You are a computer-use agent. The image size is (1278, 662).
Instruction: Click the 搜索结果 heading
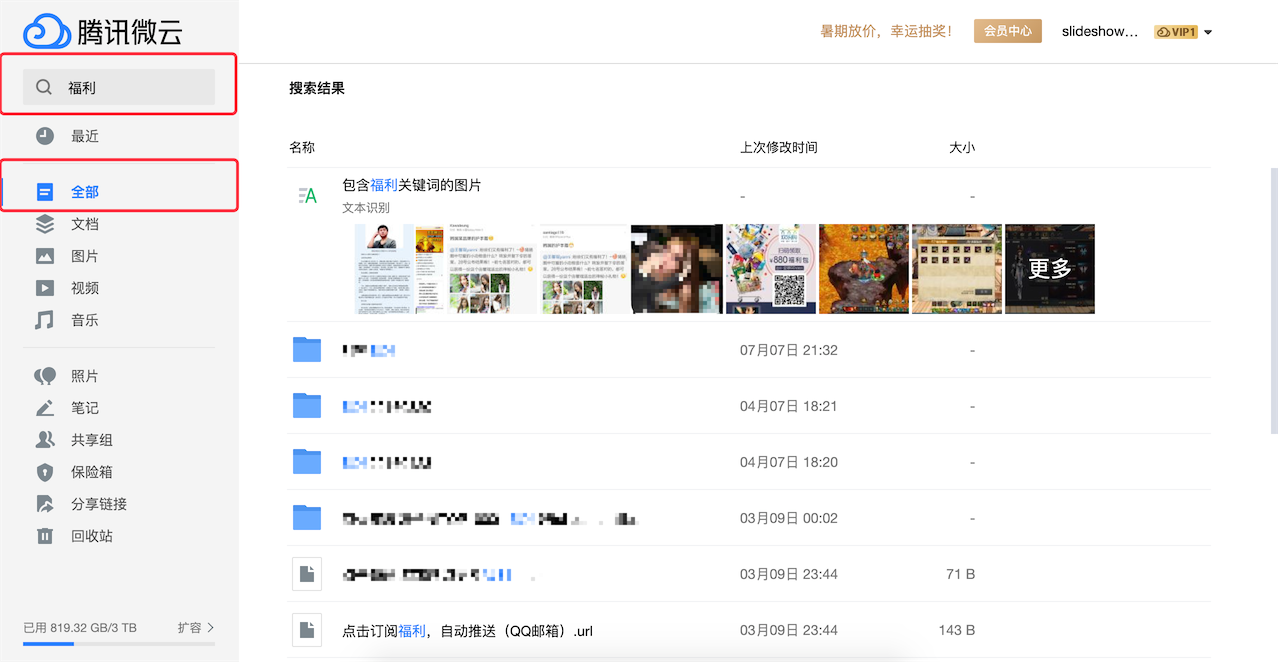tap(317, 88)
